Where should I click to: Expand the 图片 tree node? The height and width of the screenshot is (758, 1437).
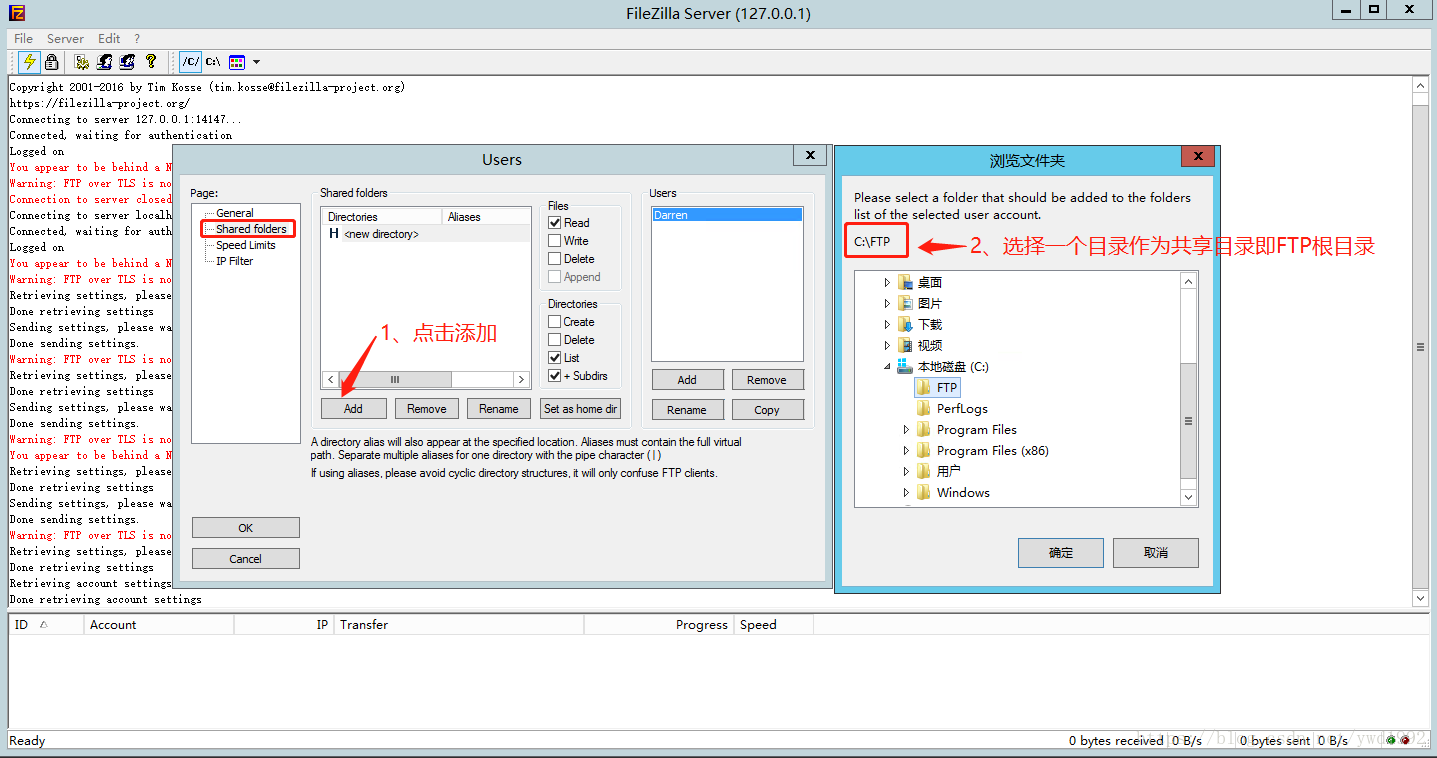pyautogui.click(x=887, y=304)
